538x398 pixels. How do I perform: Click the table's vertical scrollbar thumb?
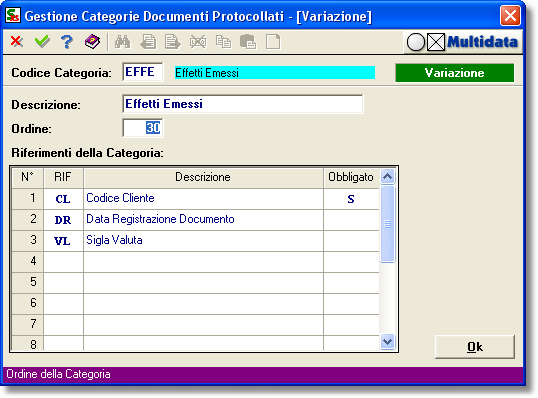point(387,224)
